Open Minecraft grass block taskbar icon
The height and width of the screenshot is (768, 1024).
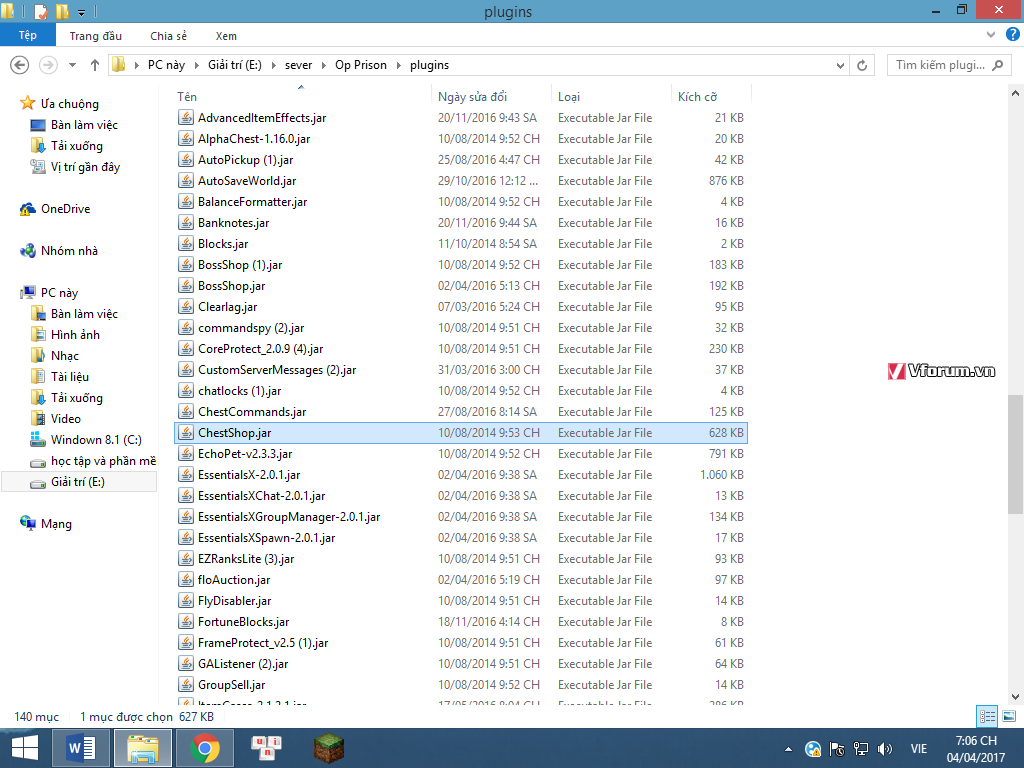tap(328, 748)
